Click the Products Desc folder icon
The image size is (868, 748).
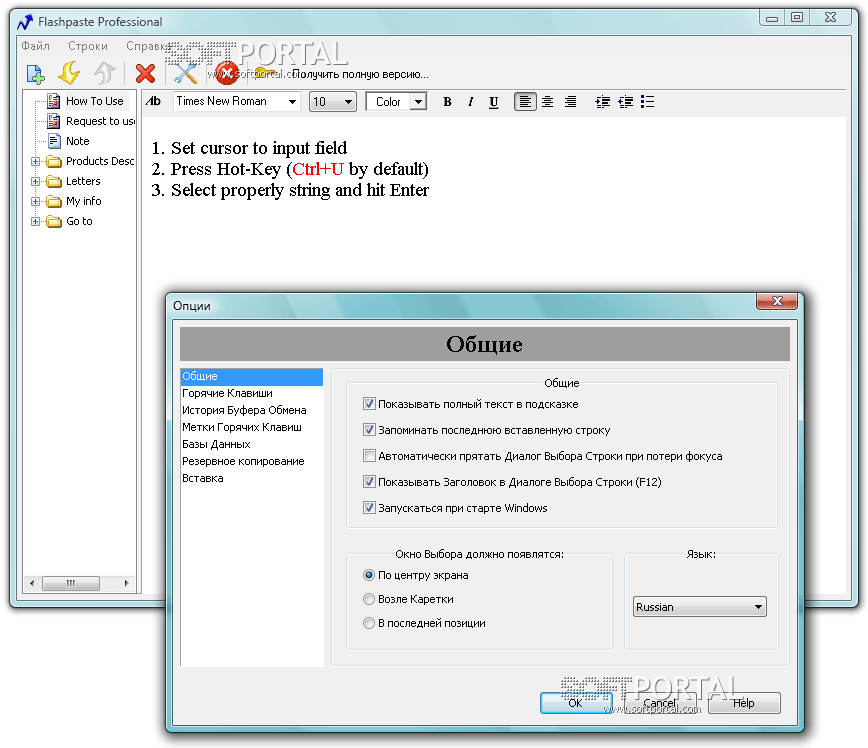tap(54, 161)
